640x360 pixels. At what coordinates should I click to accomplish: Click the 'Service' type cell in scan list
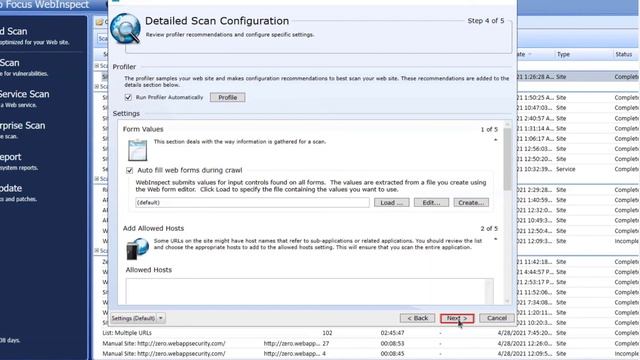pyautogui.click(x=566, y=169)
